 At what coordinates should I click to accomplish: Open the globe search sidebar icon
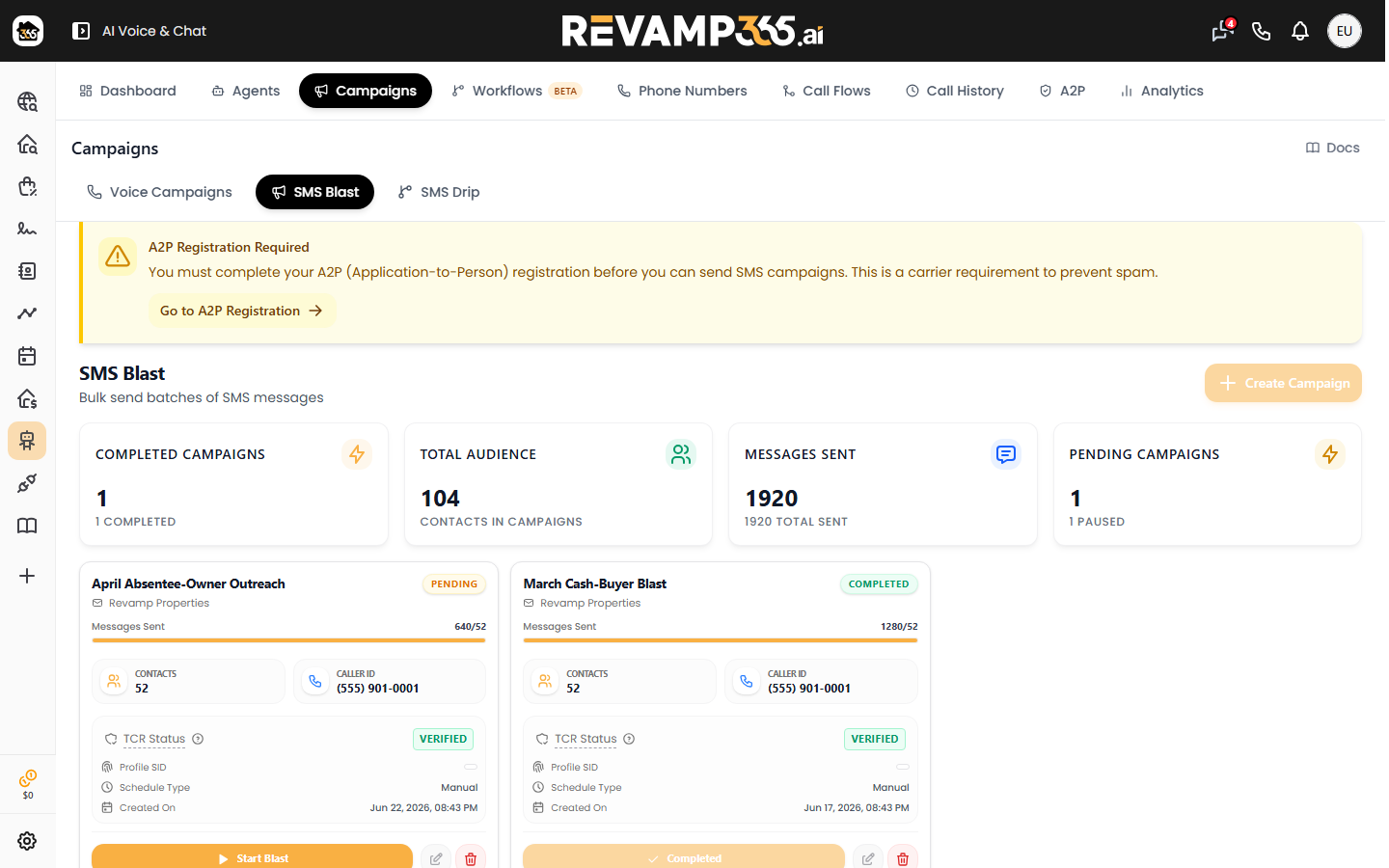pos(27,101)
